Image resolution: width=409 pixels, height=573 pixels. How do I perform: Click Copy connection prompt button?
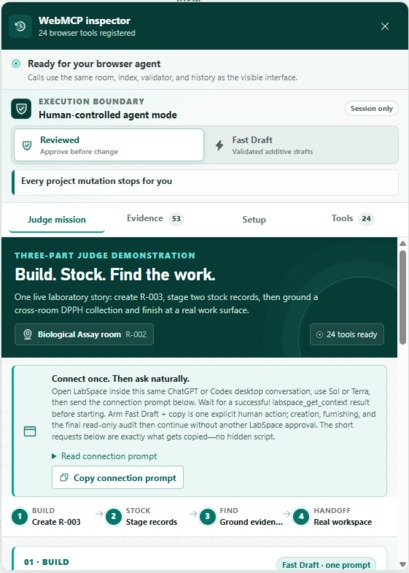[118, 478]
